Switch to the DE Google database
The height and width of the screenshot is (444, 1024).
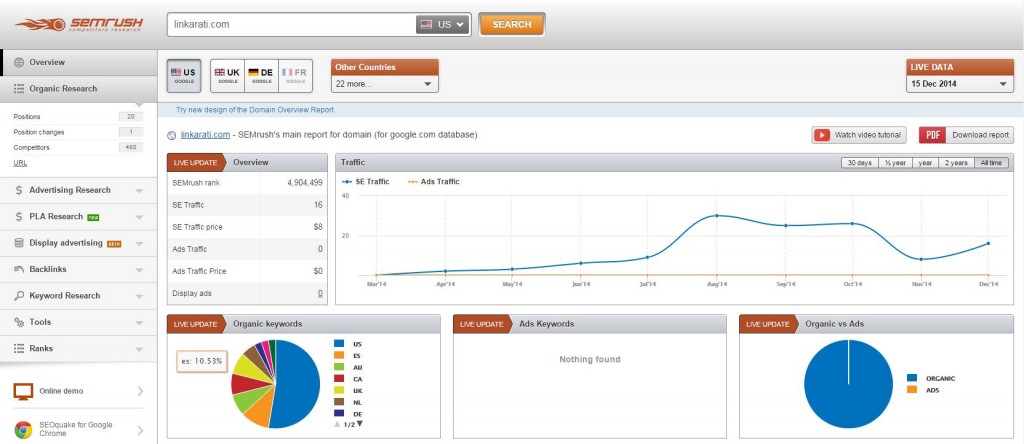pyautogui.click(x=260, y=75)
